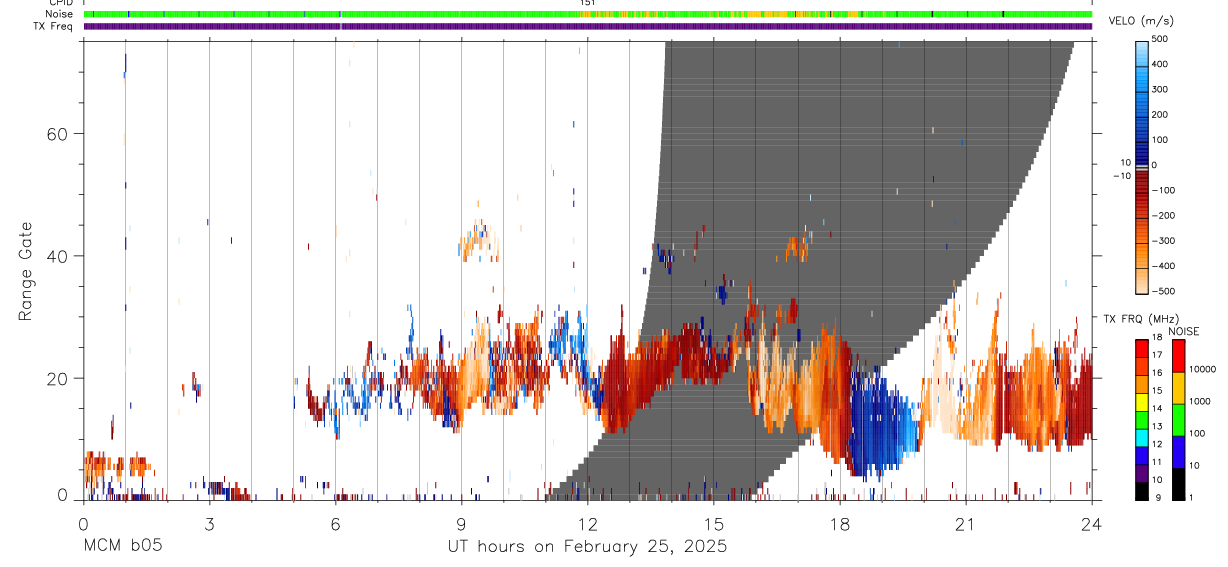
Task: Select the 'NOISE' legend title
Action: 1184,331
